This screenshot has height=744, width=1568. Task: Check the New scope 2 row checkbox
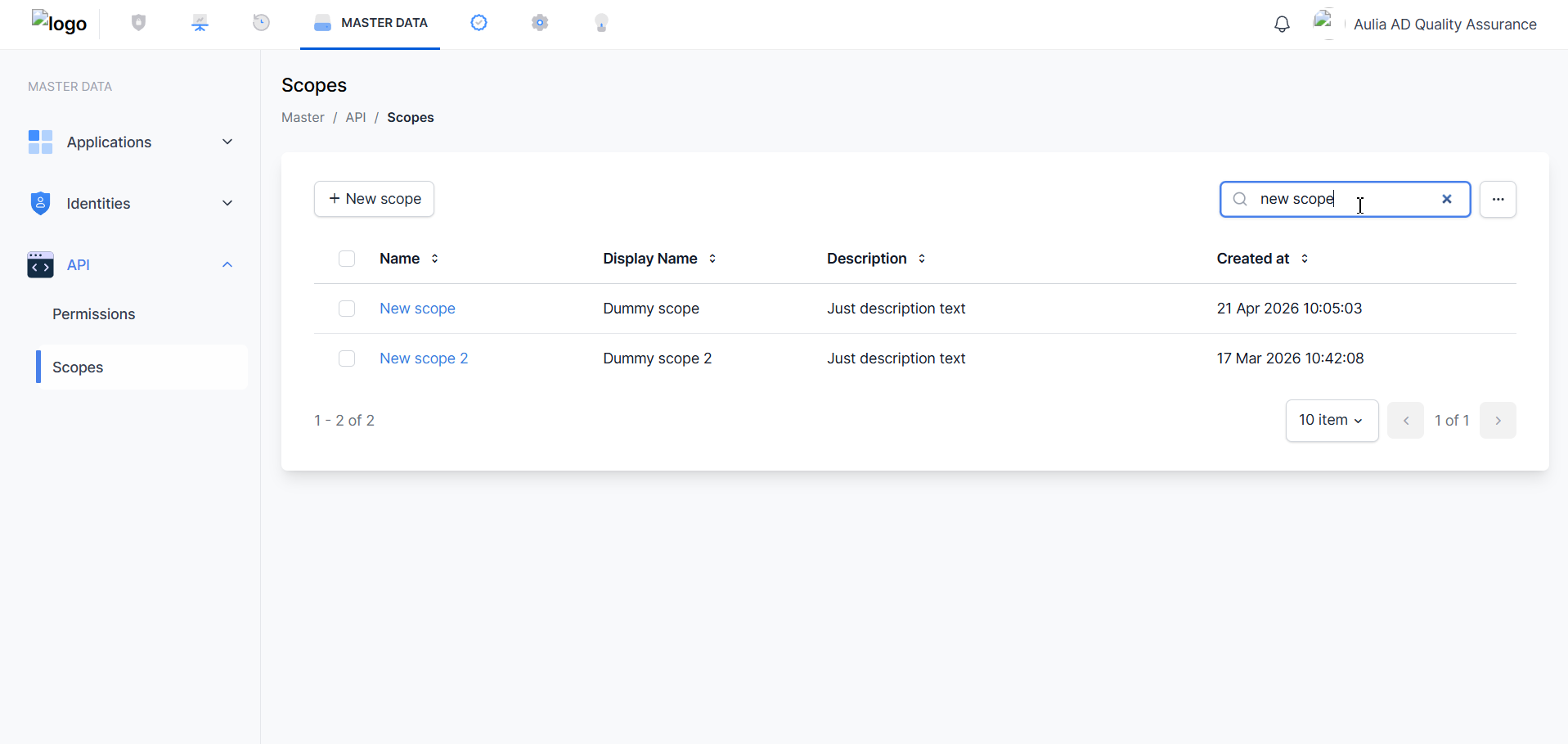[347, 358]
